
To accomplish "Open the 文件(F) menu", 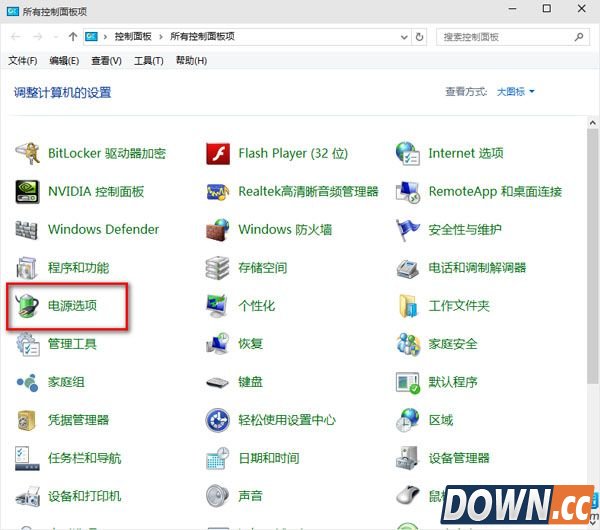I will [x=23, y=61].
